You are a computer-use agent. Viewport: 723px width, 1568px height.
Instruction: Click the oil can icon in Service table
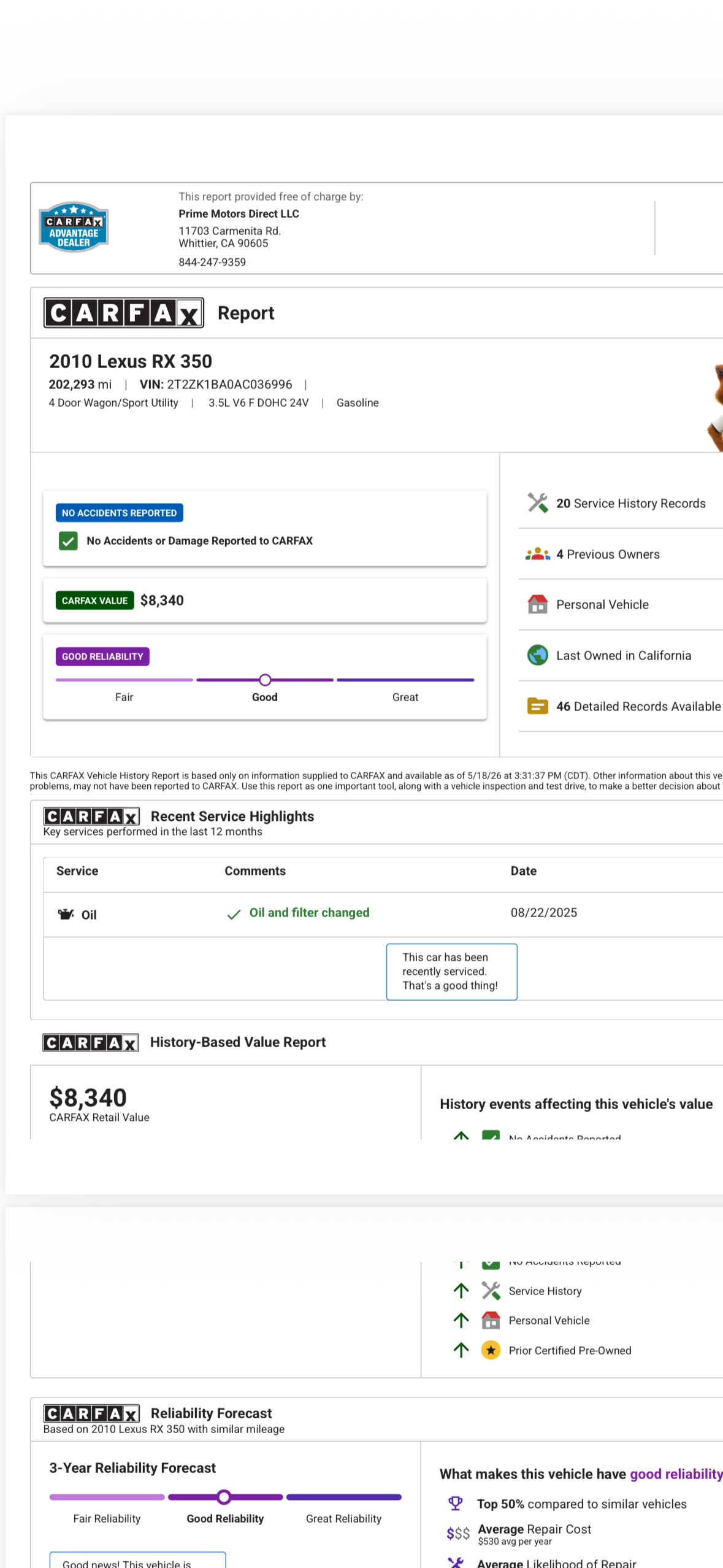66,914
